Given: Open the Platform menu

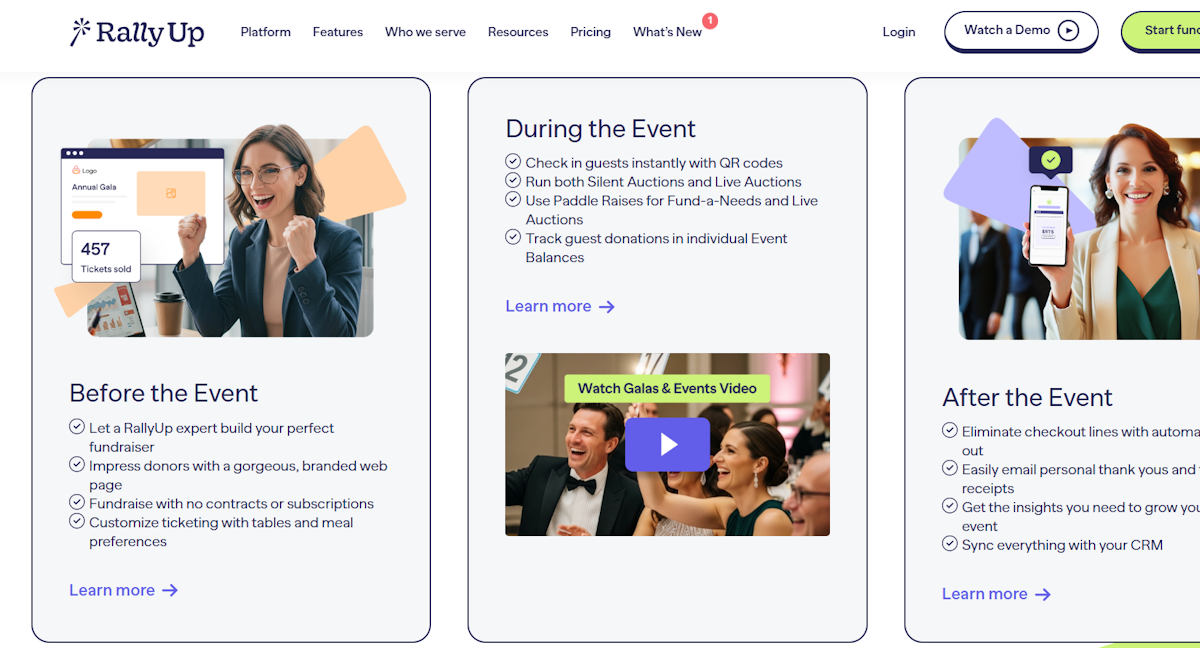Looking at the screenshot, I should pyautogui.click(x=265, y=32).
